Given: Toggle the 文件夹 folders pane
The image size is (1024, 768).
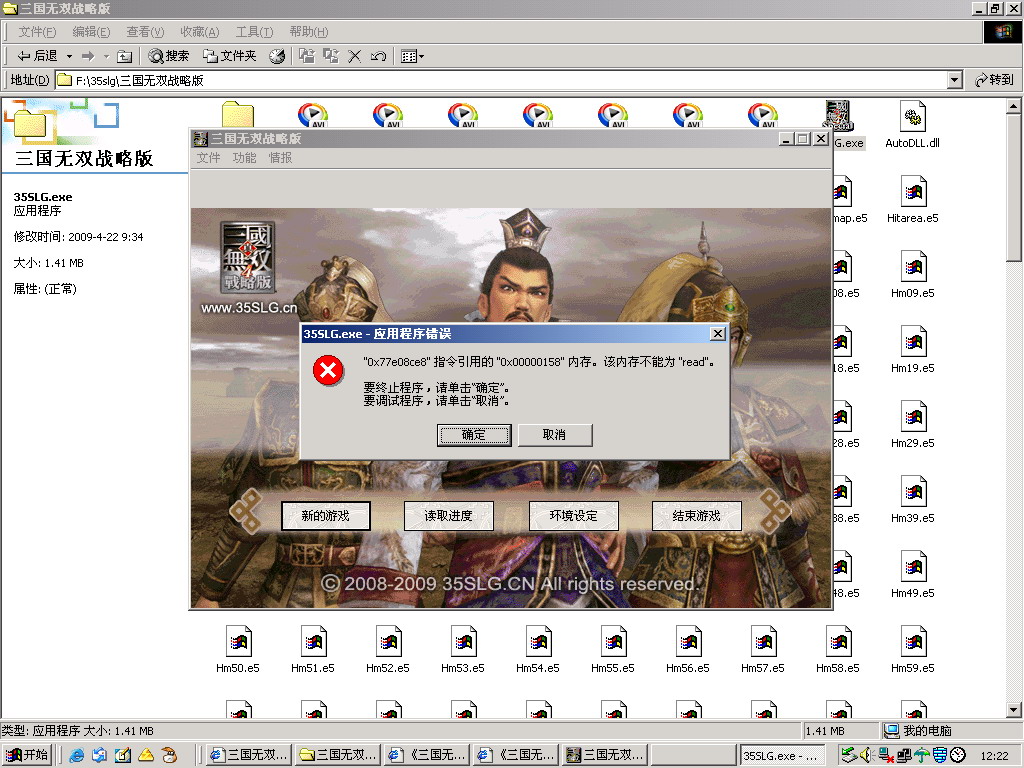Looking at the screenshot, I should pyautogui.click(x=229, y=56).
